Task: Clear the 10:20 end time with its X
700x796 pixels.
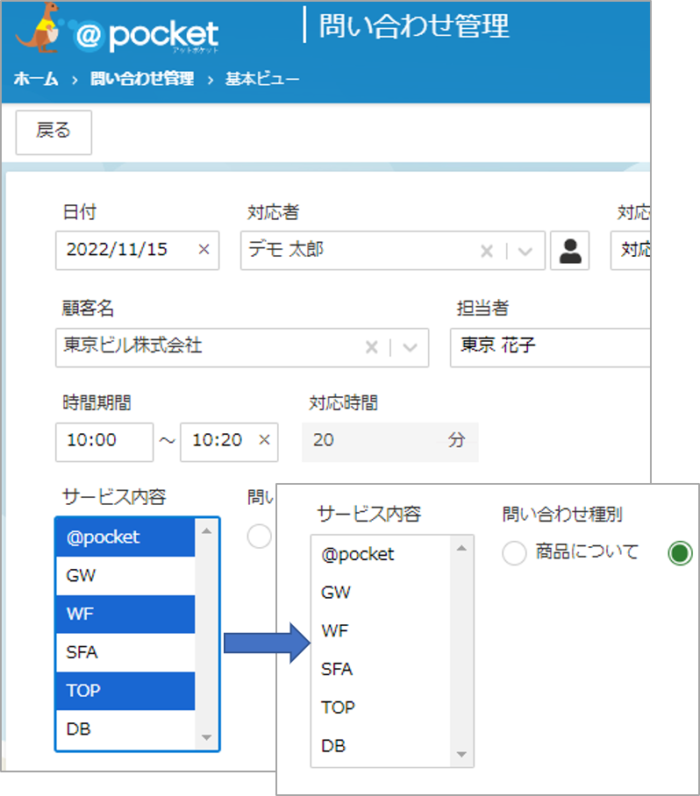Action: tap(264, 440)
